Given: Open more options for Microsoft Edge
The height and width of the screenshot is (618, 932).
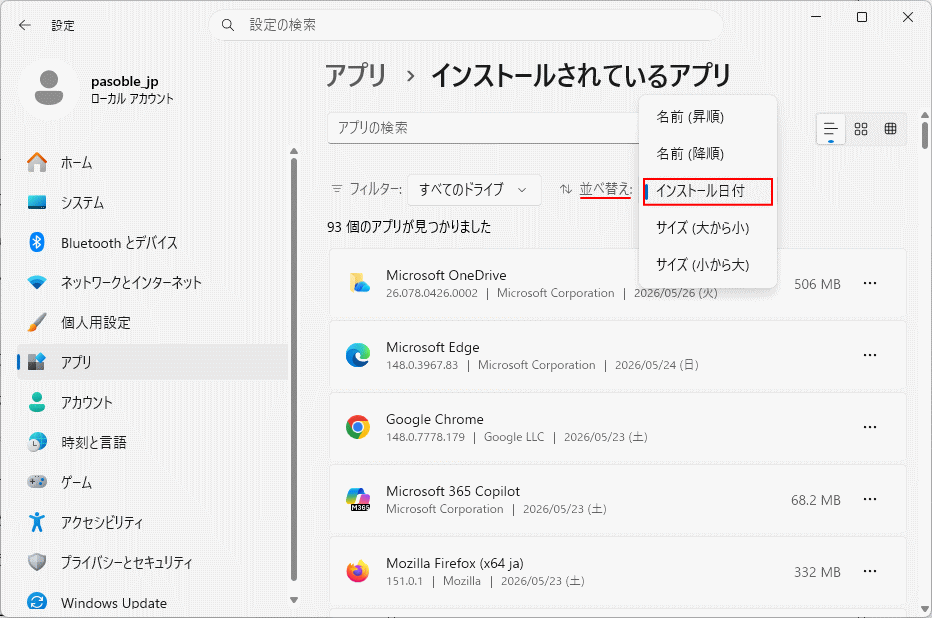Looking at the screenshot, I should 870,355.
